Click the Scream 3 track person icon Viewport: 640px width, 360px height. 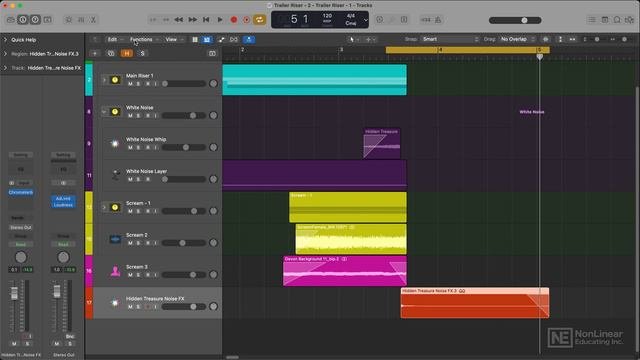(116, 271)
